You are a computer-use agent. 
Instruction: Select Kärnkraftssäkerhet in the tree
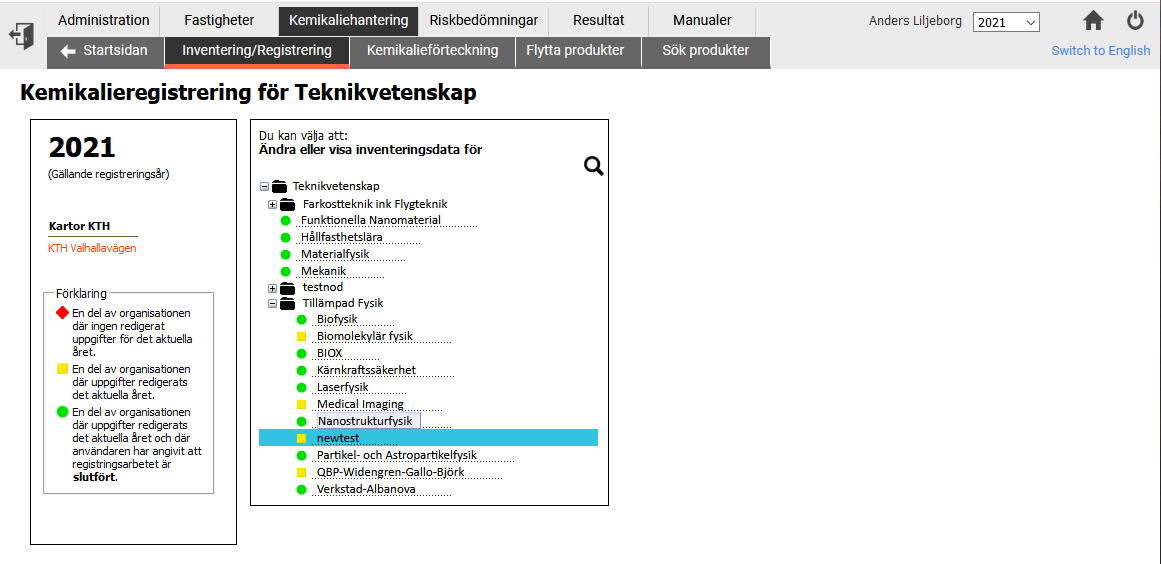coord(366,370)
